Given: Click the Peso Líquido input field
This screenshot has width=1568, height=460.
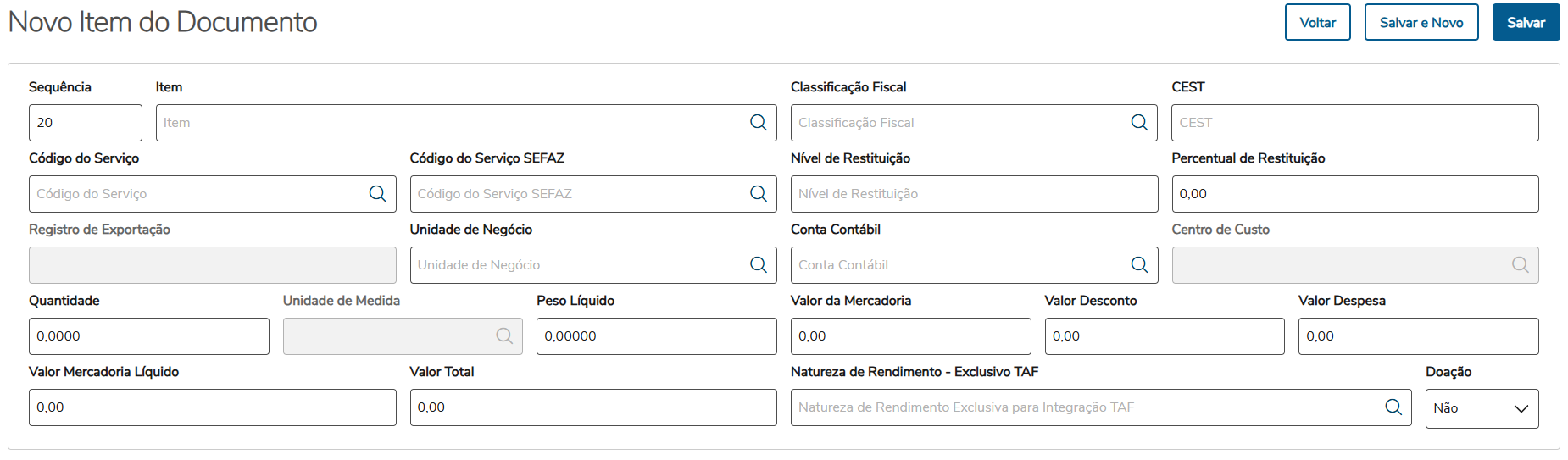Looking at the screenshot, I should click(656, 336).
